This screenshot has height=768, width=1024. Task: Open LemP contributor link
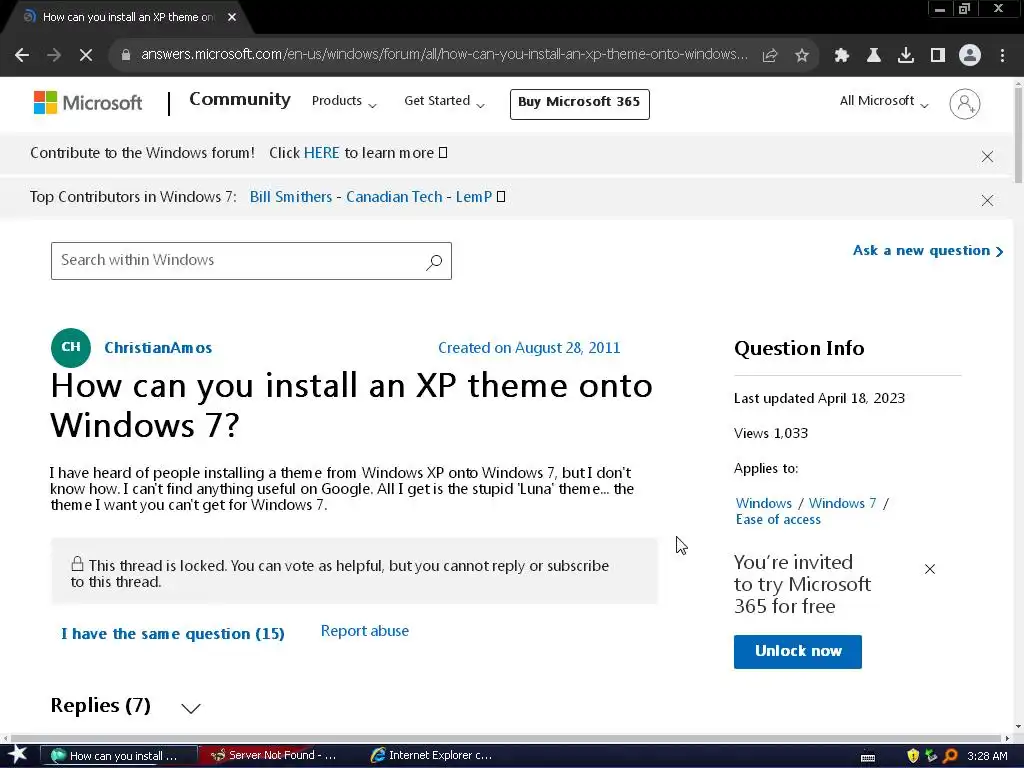(x=473, y=197)
